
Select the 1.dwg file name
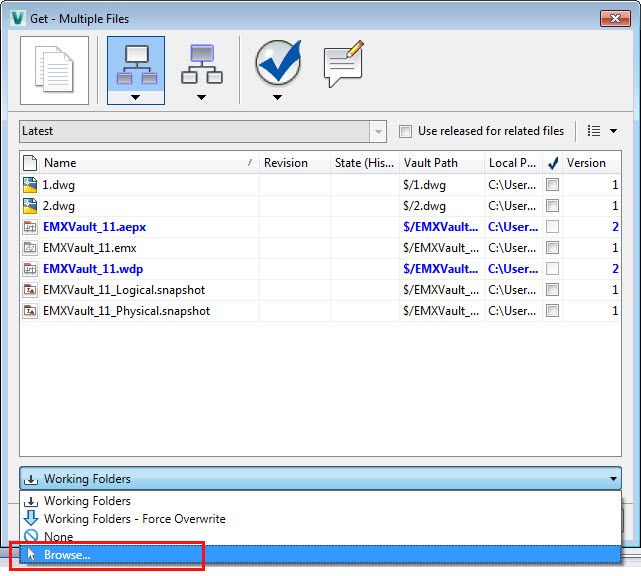click(x=59, y=185)
